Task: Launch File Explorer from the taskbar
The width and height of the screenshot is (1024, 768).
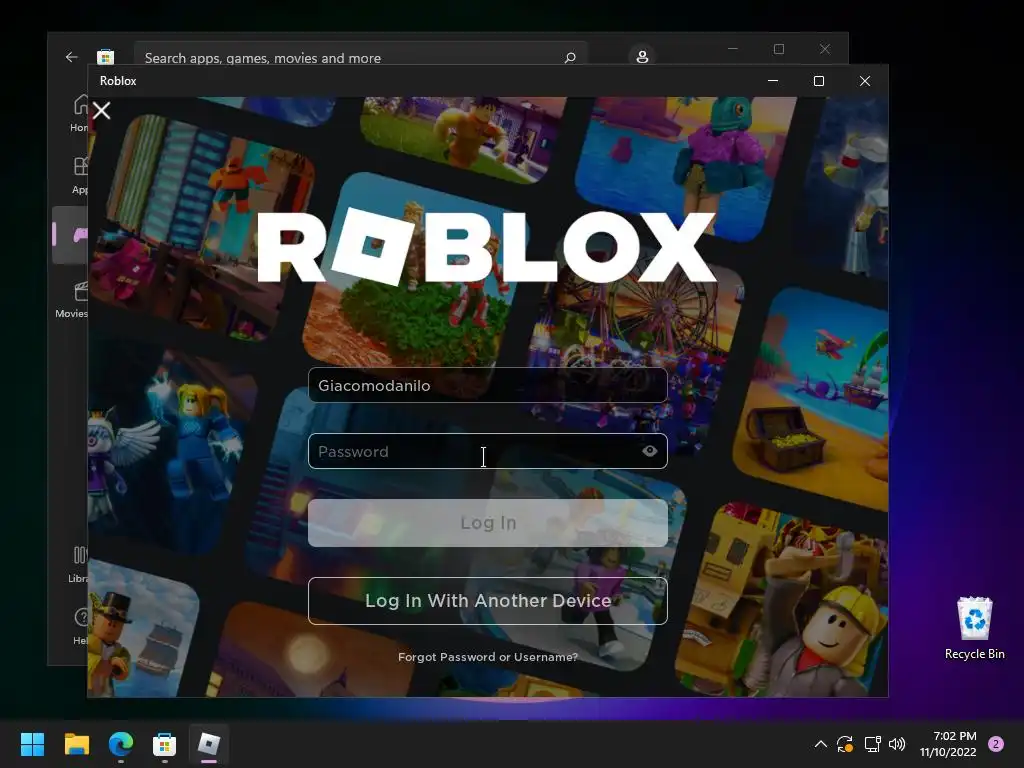Action: tap(76, 743)
